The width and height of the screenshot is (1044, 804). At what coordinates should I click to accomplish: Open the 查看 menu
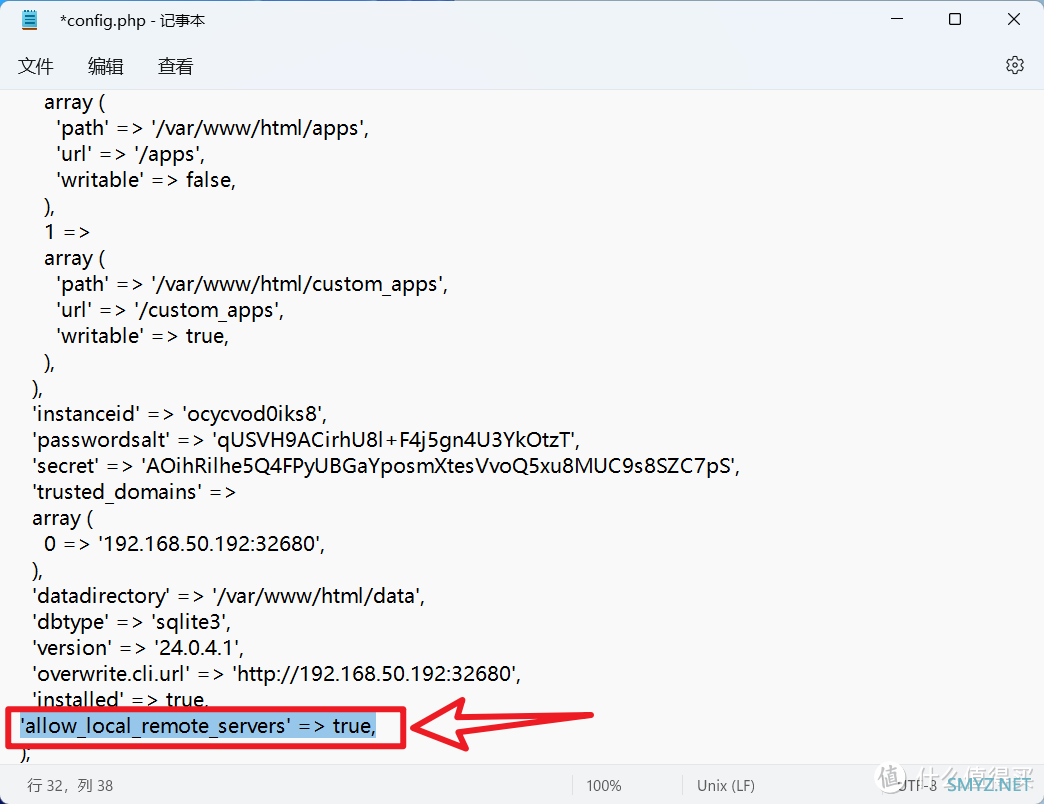(x=175, y=66)
